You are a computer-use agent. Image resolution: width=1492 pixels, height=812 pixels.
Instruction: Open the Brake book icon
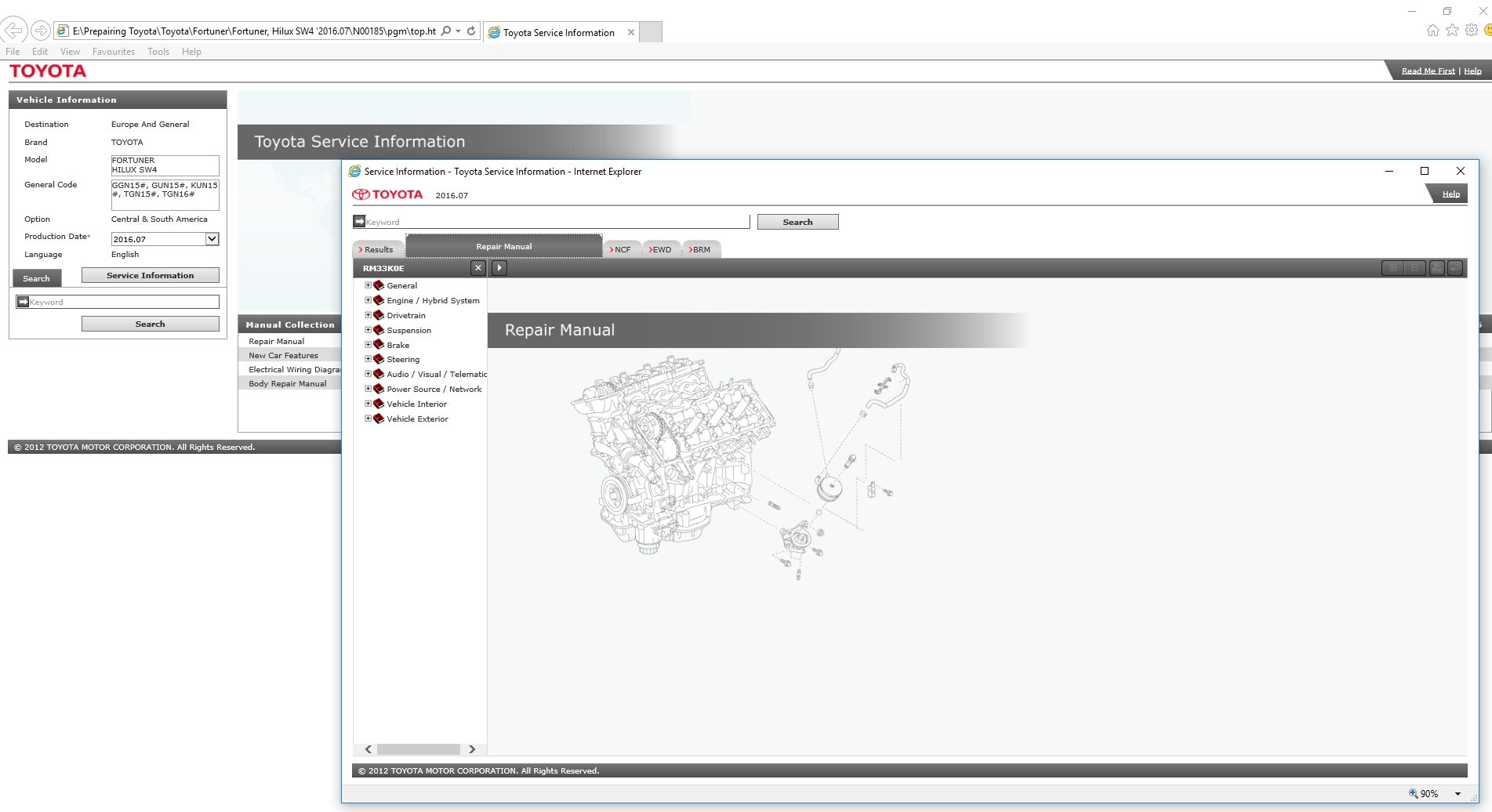pyautogui.click(x=379, y=345)
